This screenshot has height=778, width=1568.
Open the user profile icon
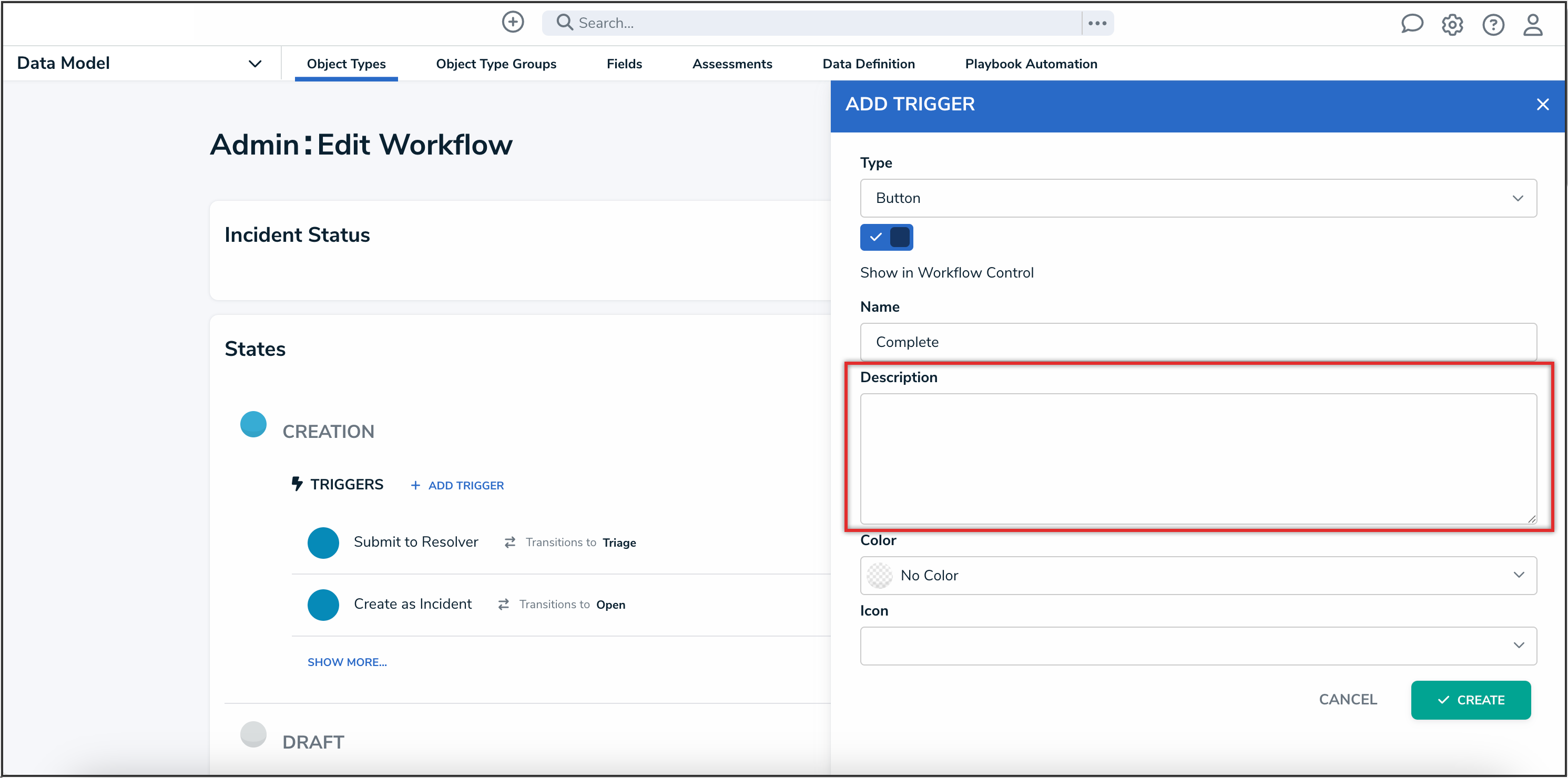click(1533, 25)
